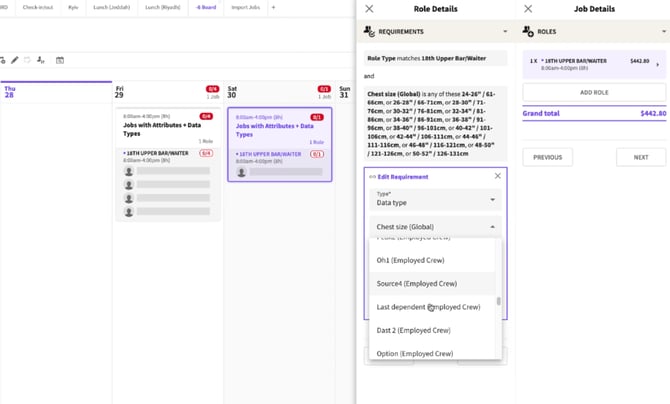Image resolution: width=670 pixels, height=404 pixels.
Task: Open the Lunch (Riyadh) tab
Action: point(163,7)
